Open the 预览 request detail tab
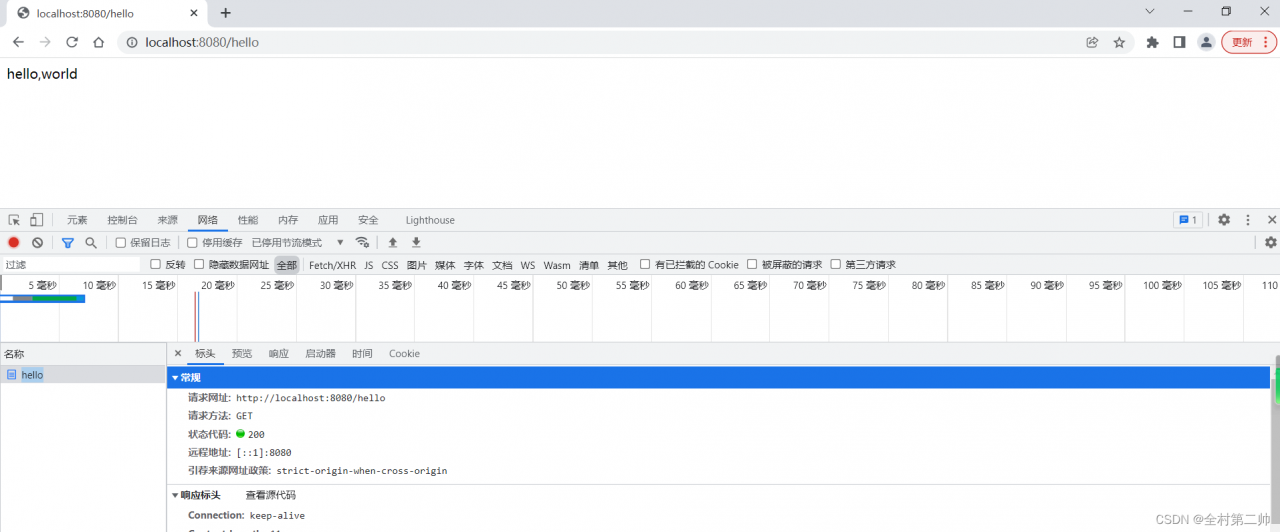Viewport: 1280px width, 532px height. (x=242, y=354)
